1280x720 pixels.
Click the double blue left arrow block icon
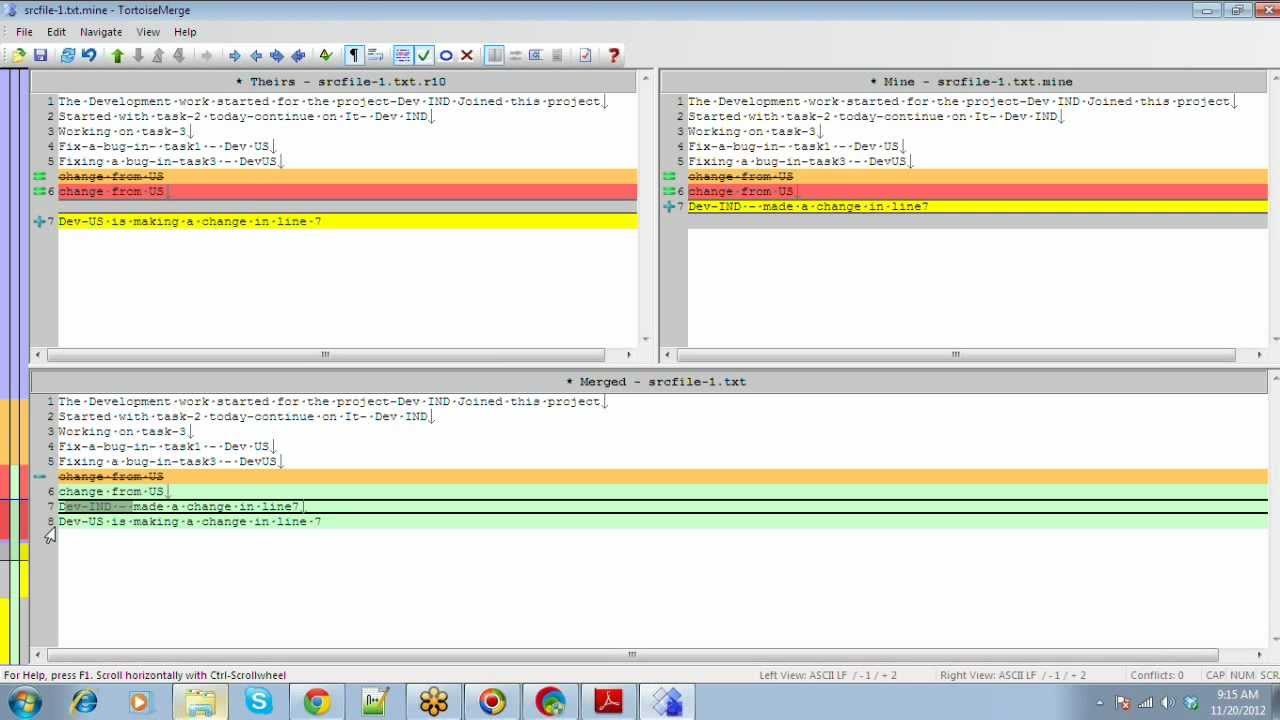[298, 56]
